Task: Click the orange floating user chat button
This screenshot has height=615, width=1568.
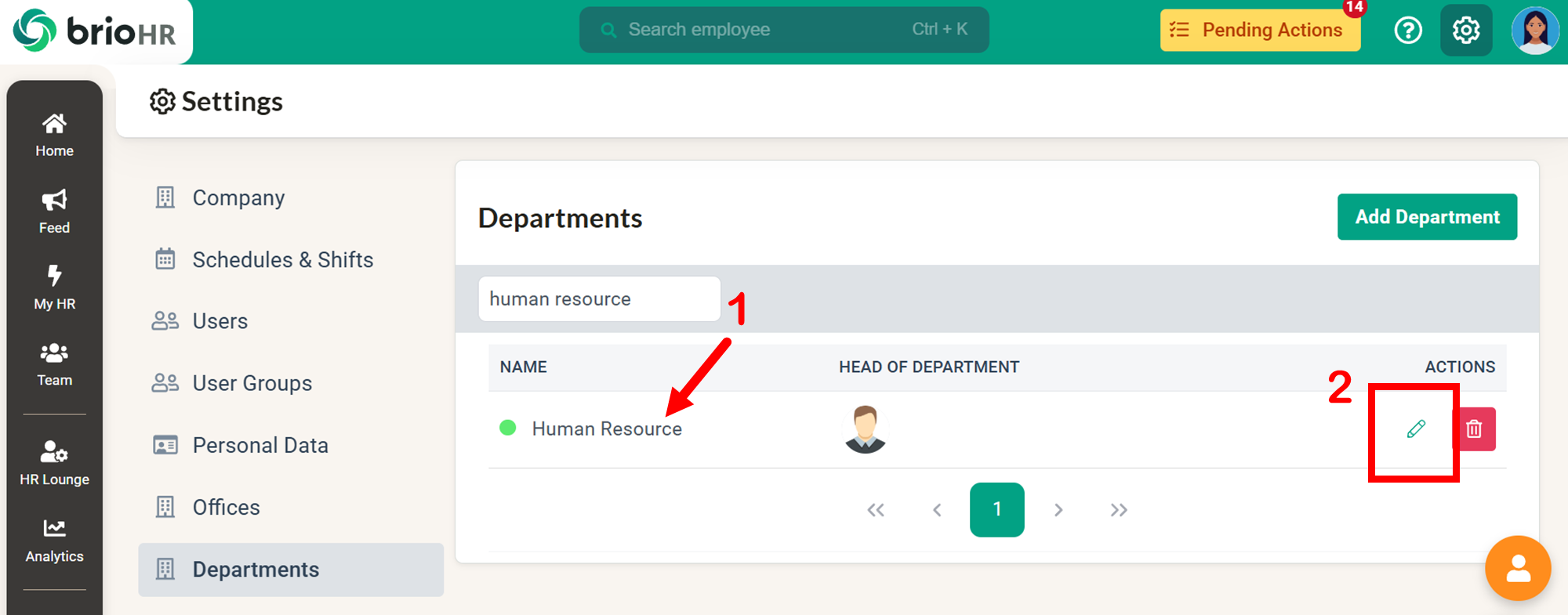Action: (x=1517, y=568)
